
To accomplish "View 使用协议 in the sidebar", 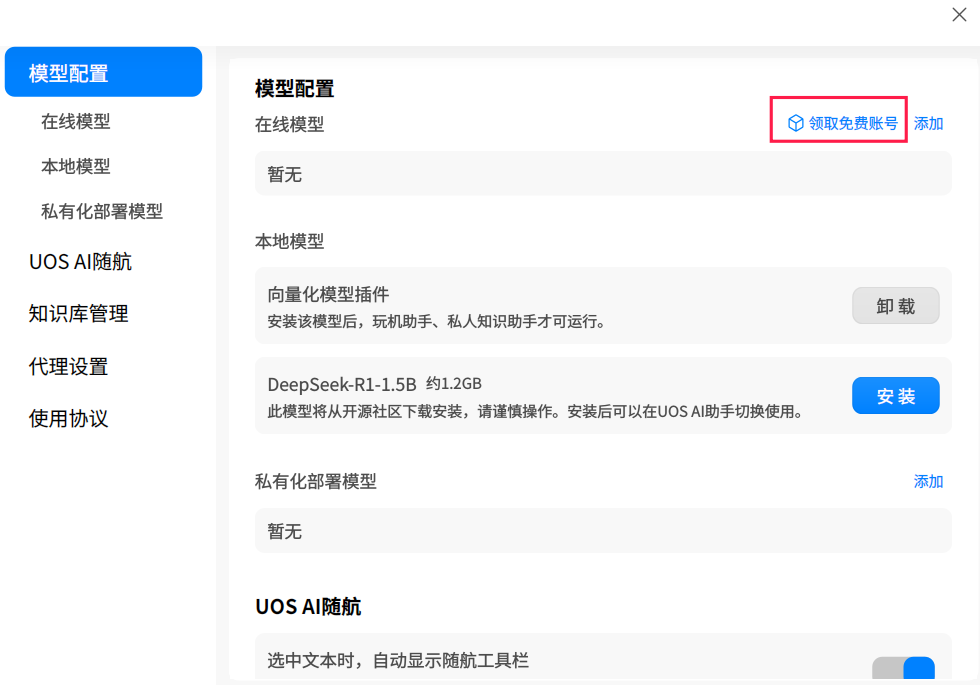I will click(68, 418).
